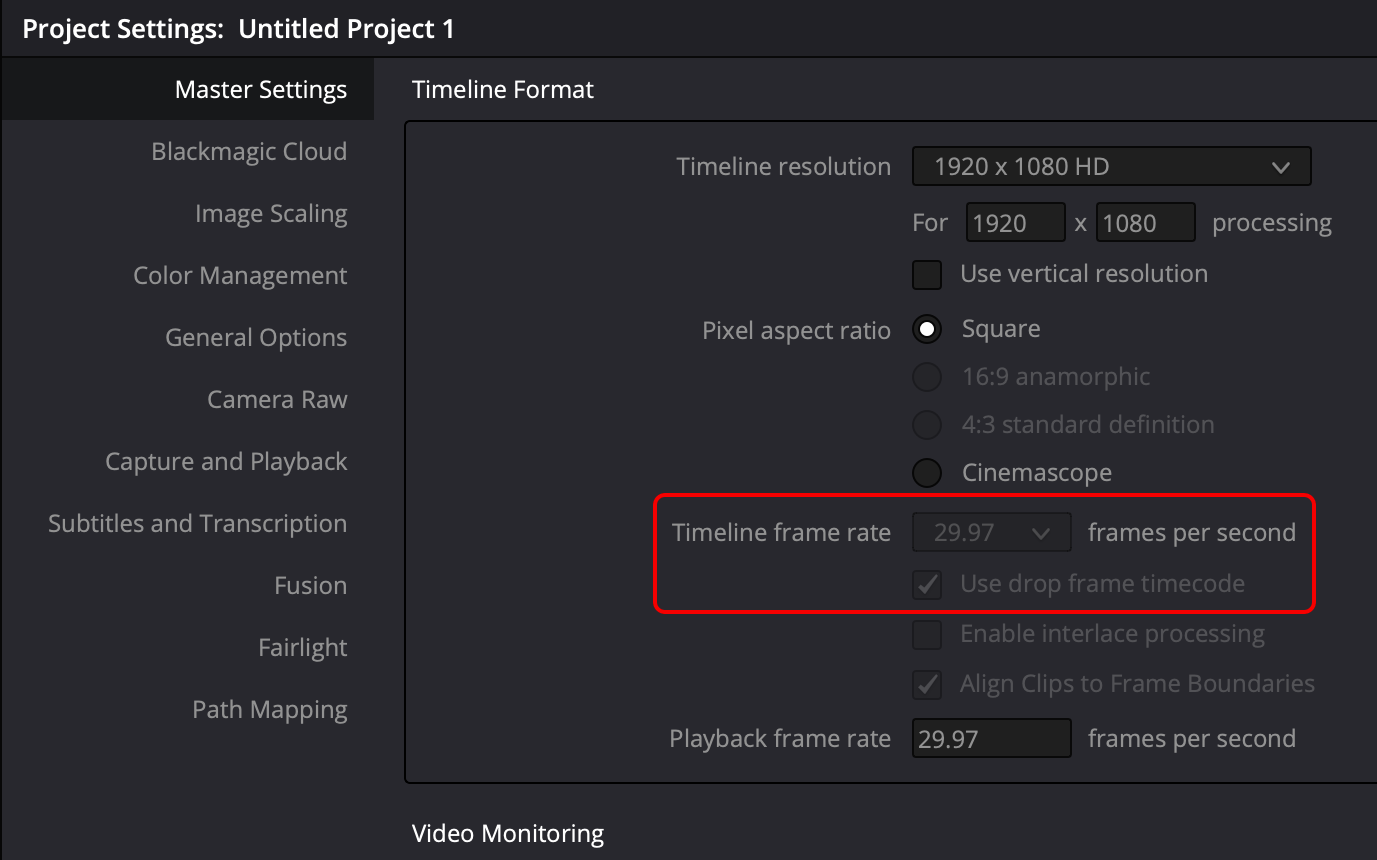Enable Use vertical resolution checkbox
This screenshot has height=860, width=1377.
927,274
